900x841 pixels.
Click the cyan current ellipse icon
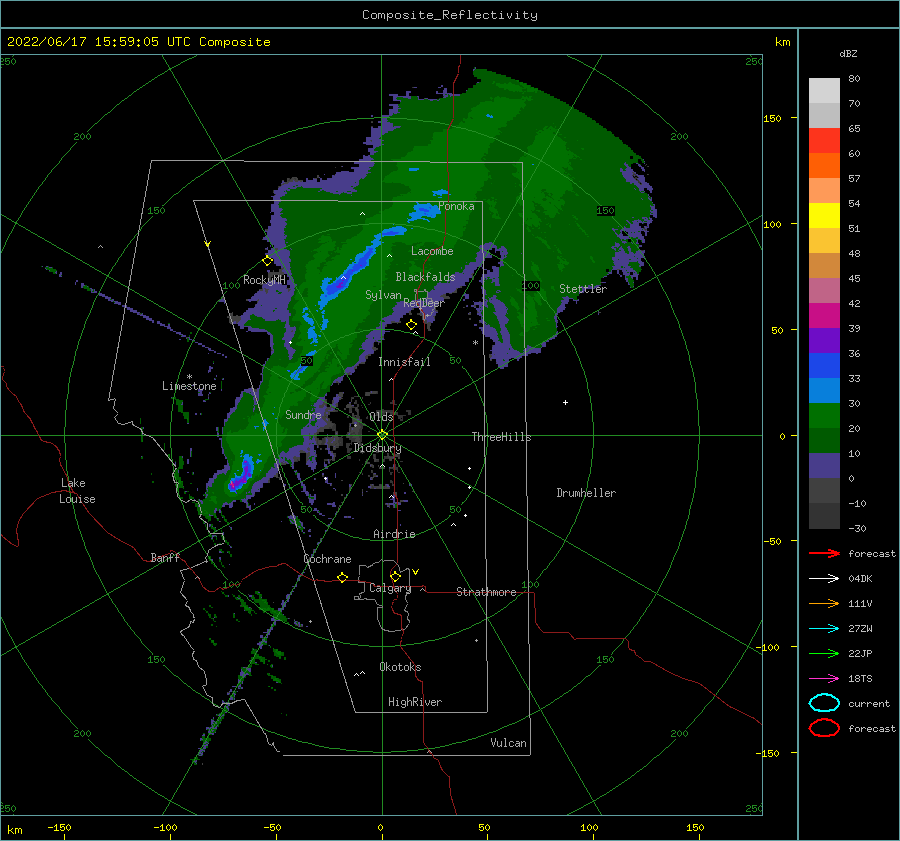[824, 703]
